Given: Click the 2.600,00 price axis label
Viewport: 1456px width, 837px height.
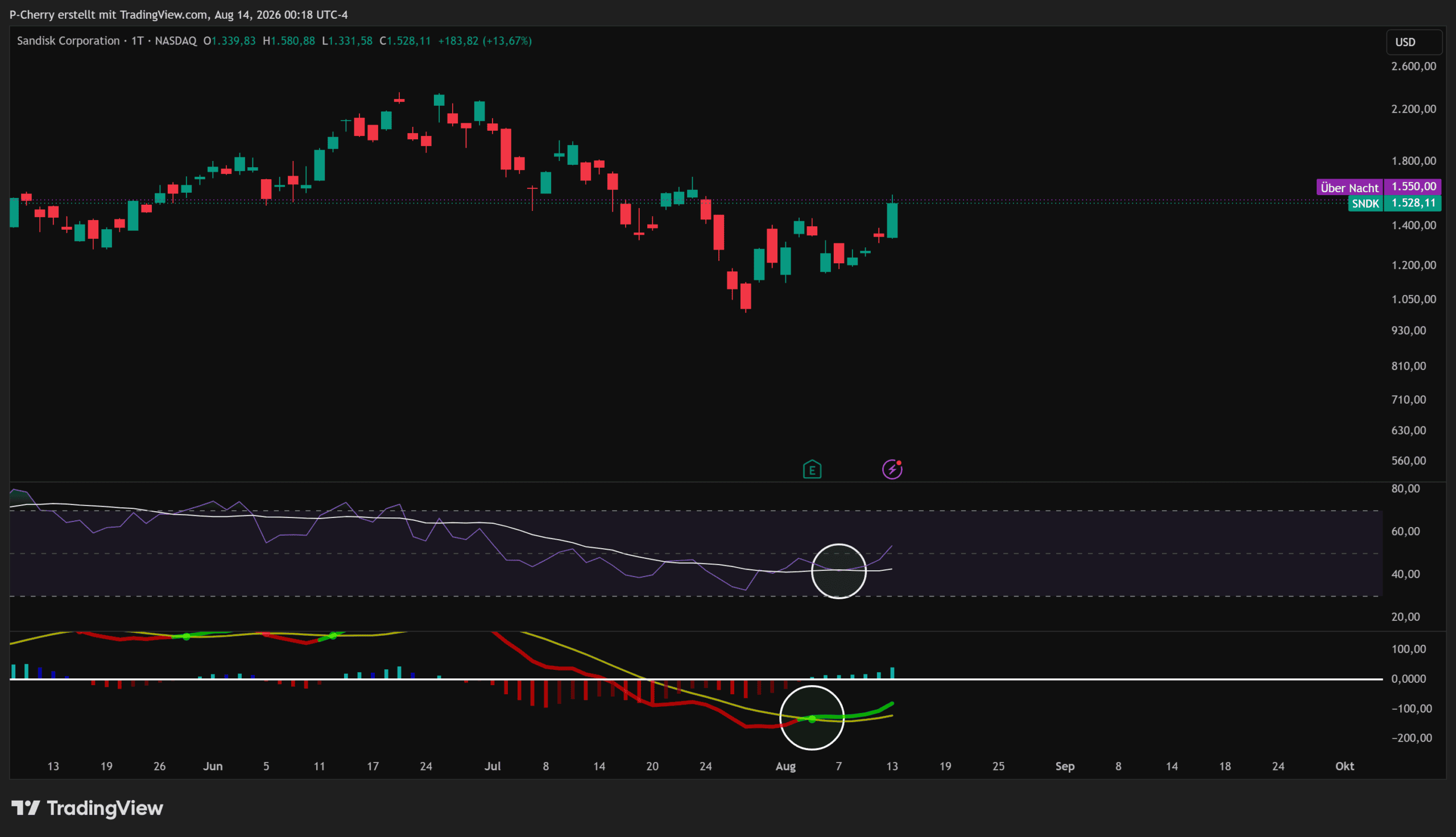Looking at the screenshot, I should (1413, 67).
